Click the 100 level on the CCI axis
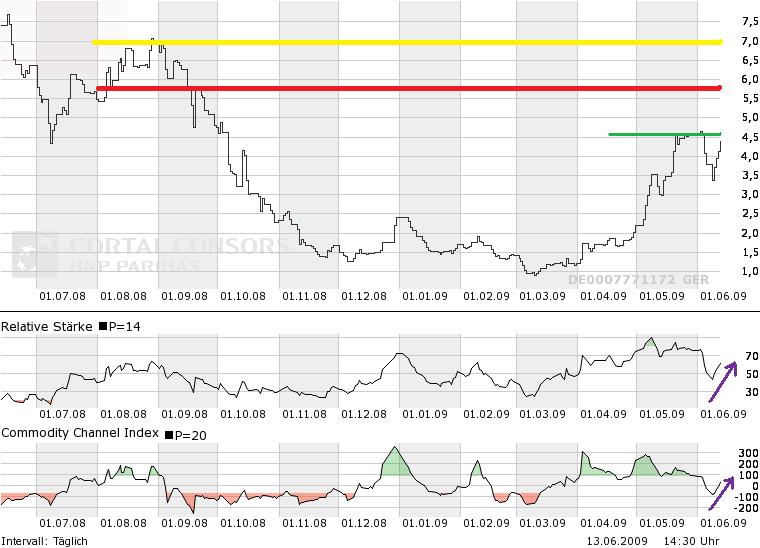This screenshot has width=760, height=548. pyautogui.click(x=748, y=475)
